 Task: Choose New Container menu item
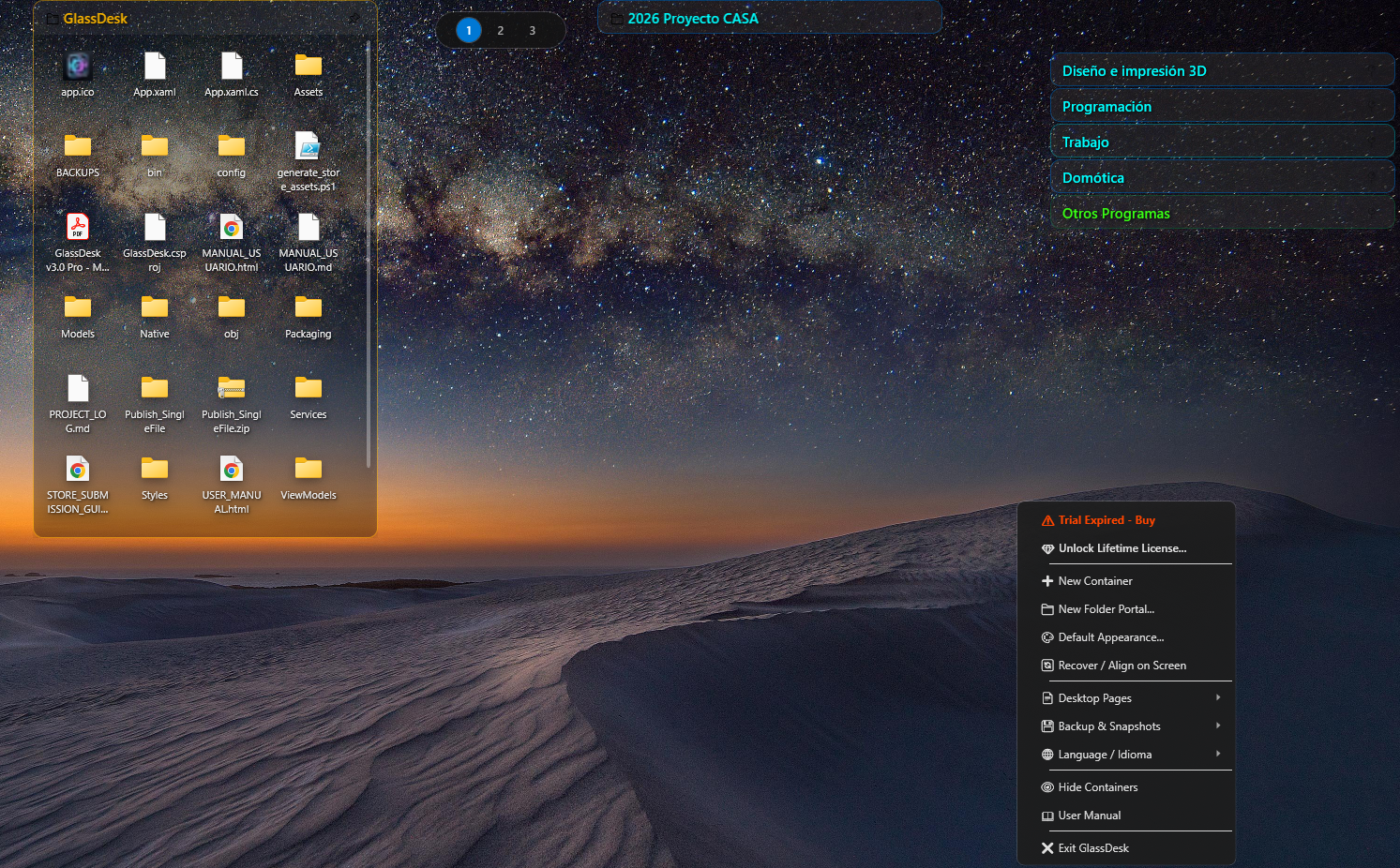coord(1125,581)
